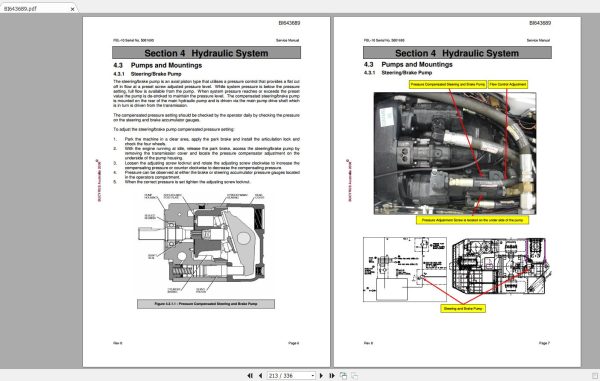Click the Figure 4.3.1.1 caption box
600x381 pixels.
[206, 304]
